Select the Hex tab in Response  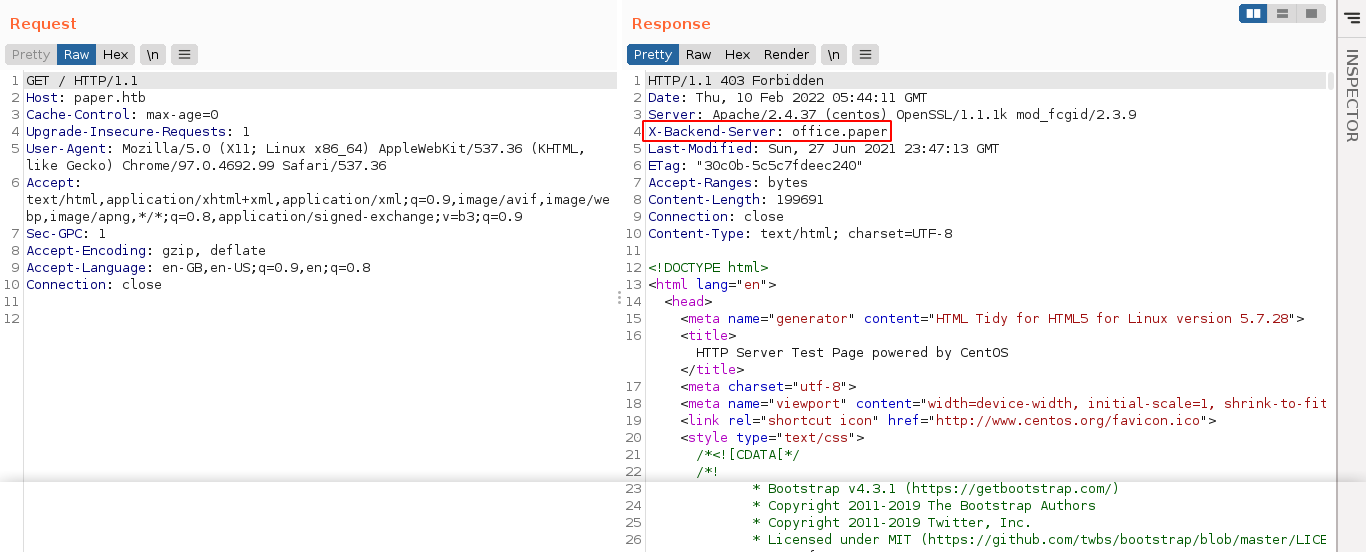coord(737,55)
